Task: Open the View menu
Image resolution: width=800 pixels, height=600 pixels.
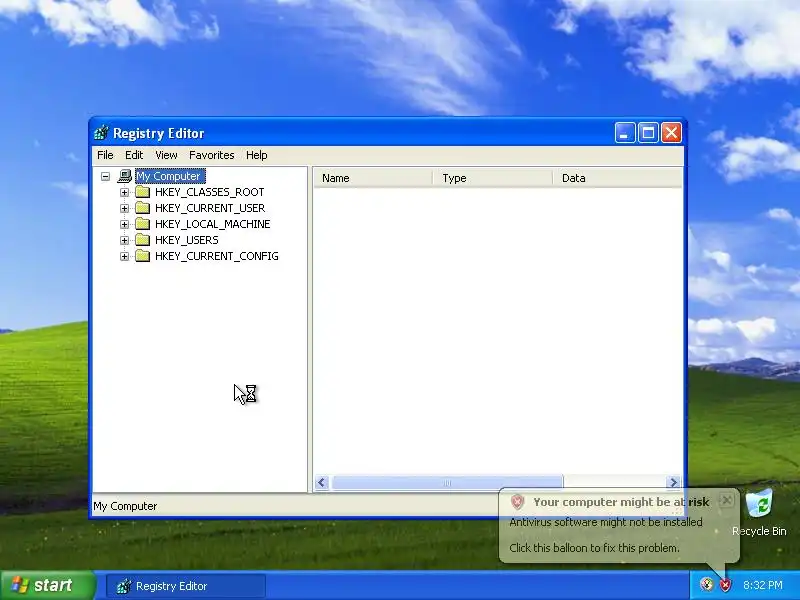Action: pyautogui.click(x=166, y=155)
